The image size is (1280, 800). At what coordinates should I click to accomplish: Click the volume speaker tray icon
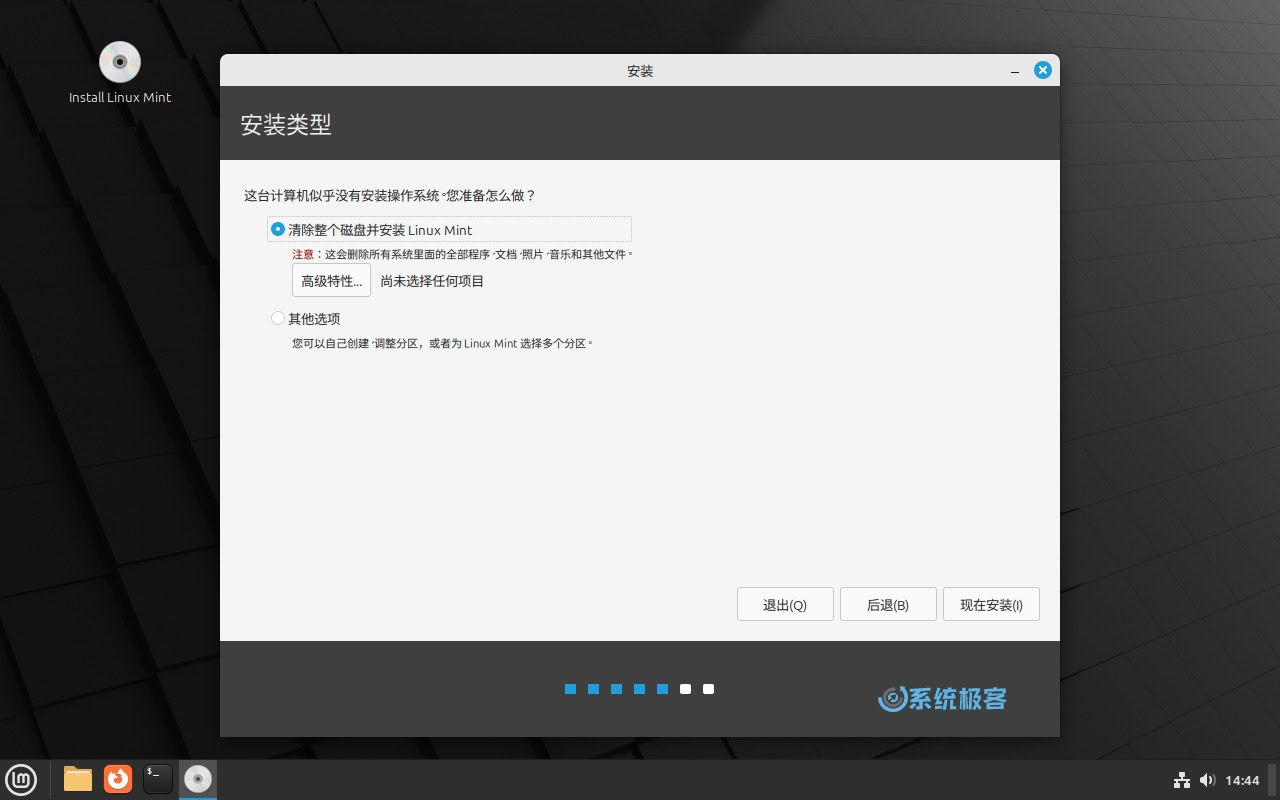click(1207, 780)
